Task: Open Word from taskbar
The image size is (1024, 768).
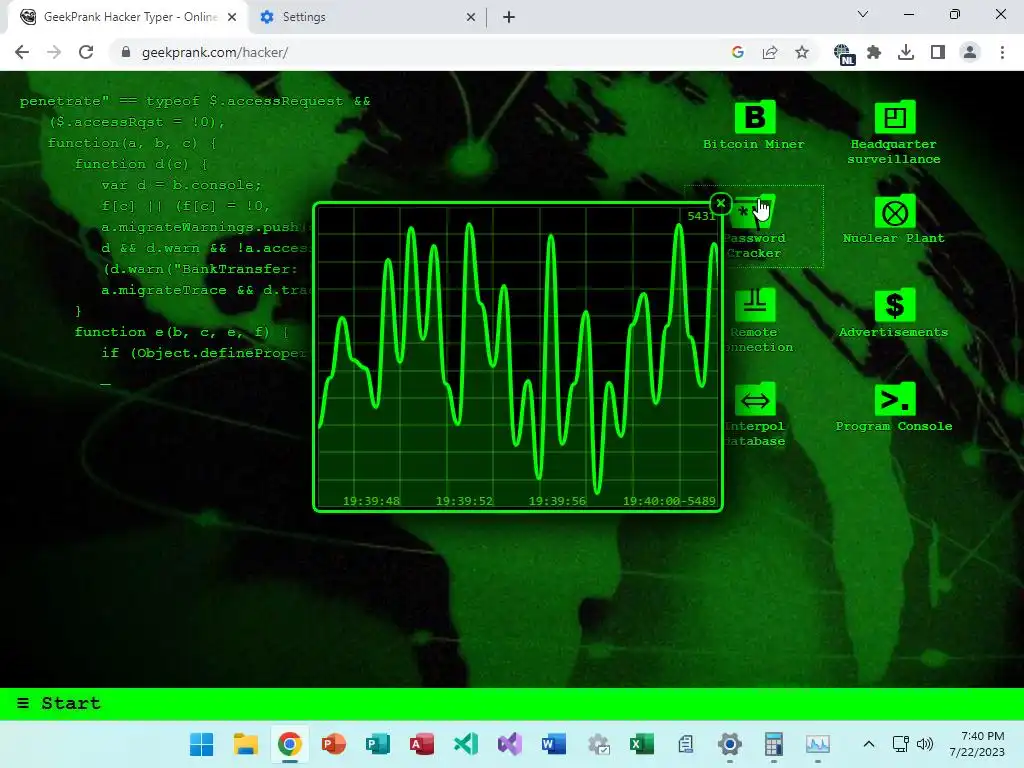Action: [554, 744]
